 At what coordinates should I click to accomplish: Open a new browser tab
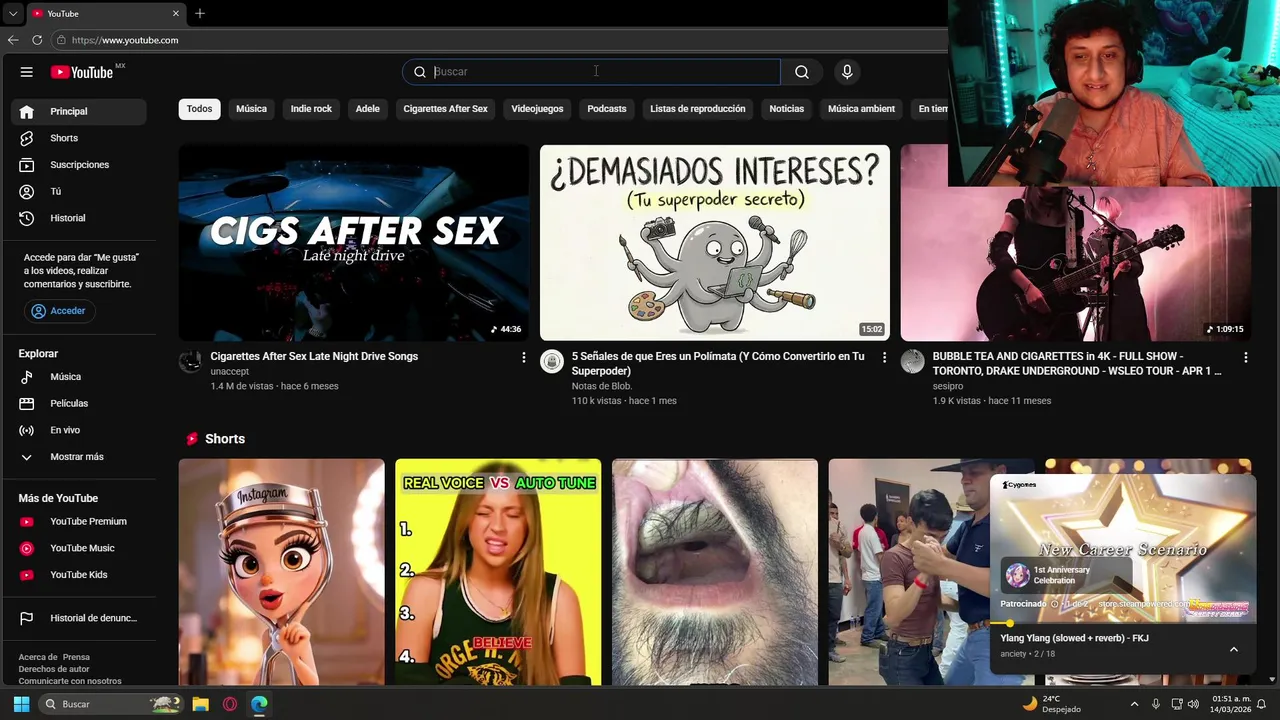click(x=200, y=13)
